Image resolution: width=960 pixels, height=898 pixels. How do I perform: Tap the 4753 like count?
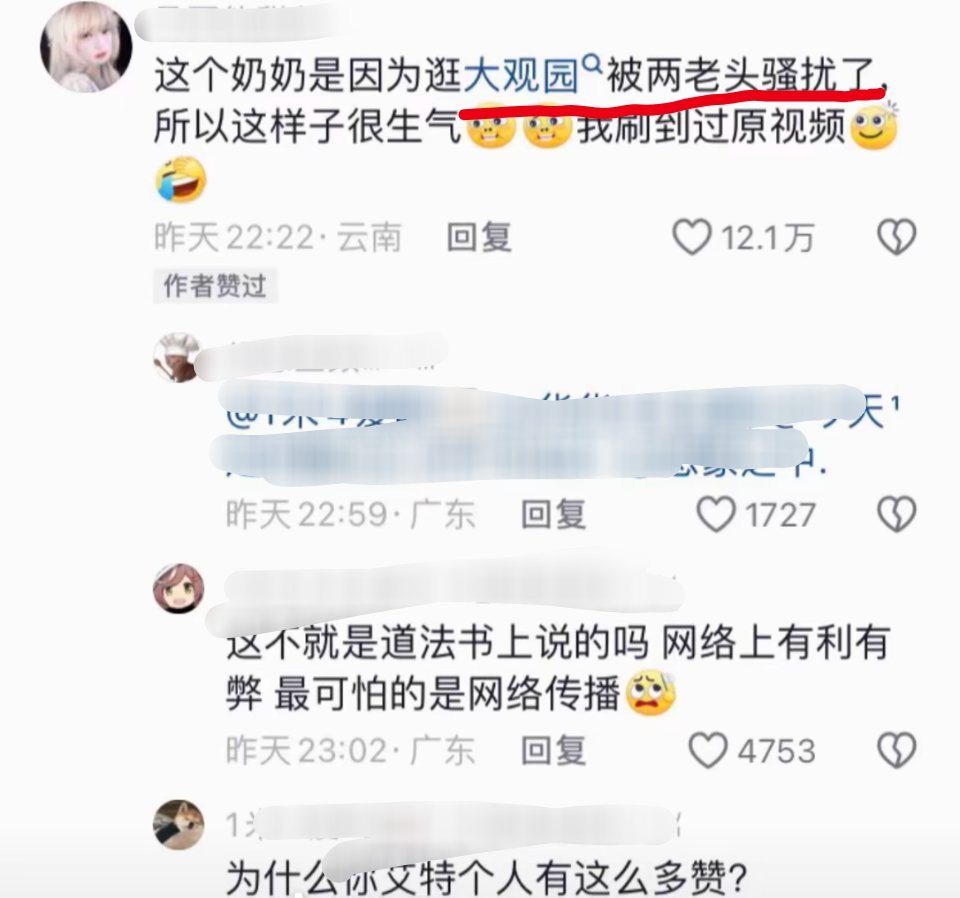pyautogui.click(x=776, y=751)
